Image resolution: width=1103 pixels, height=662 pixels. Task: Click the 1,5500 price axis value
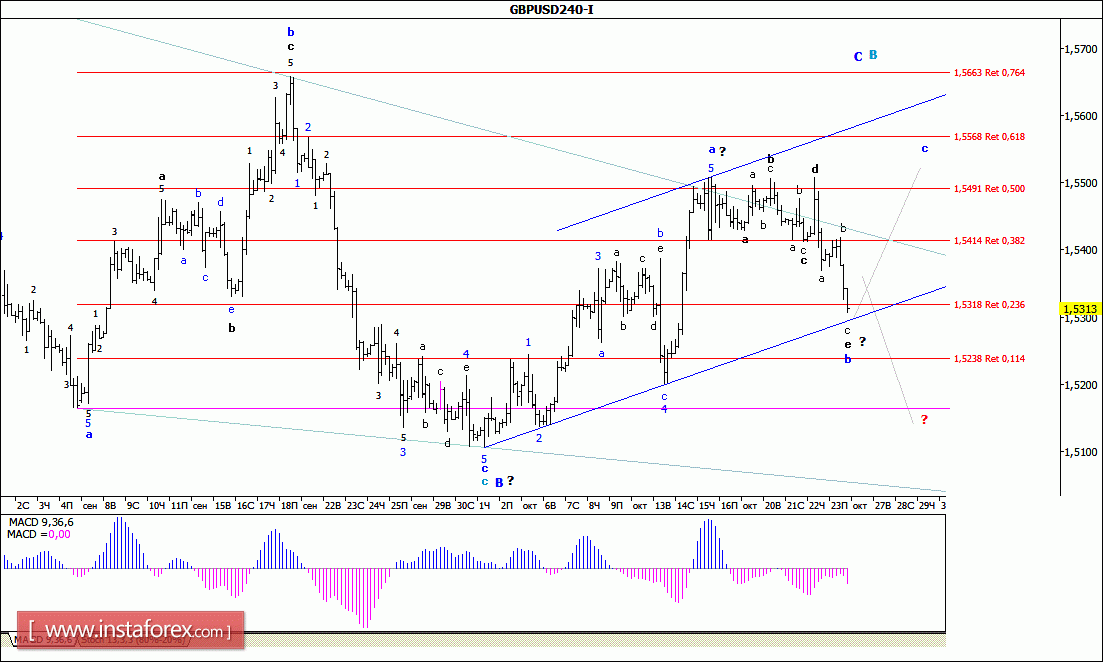1080,183
